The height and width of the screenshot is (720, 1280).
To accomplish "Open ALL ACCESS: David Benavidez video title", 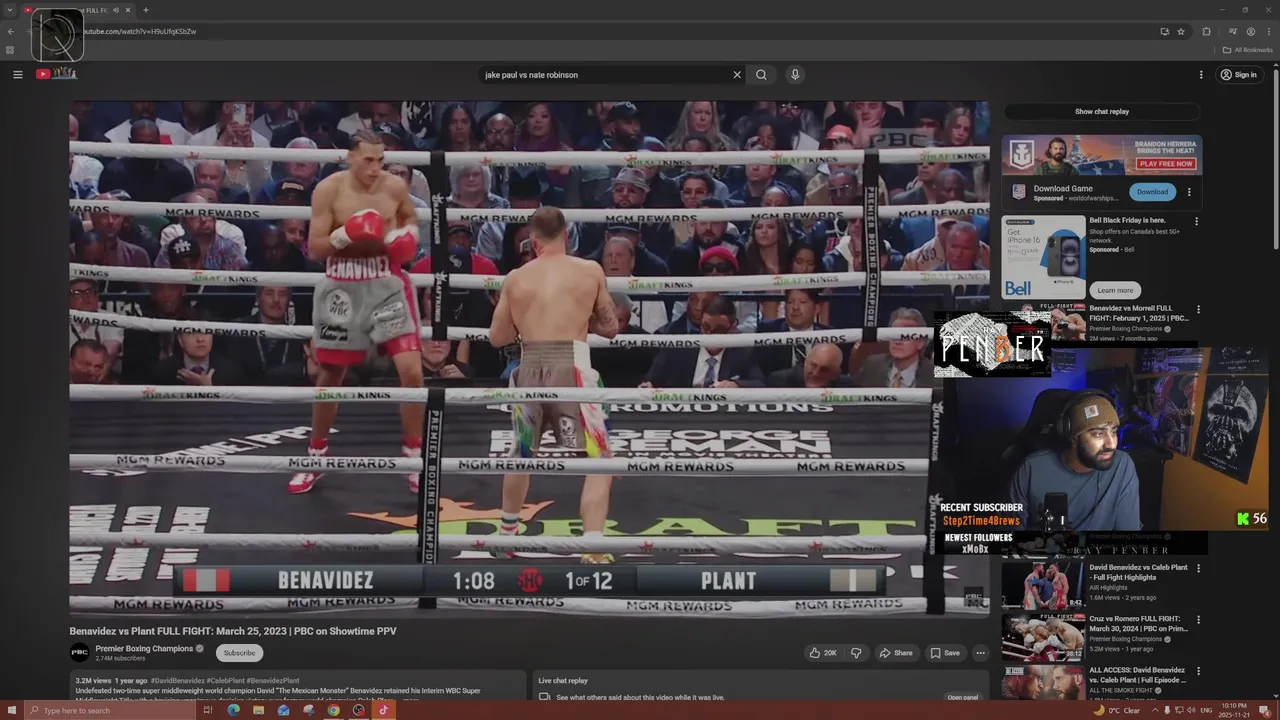I will (x=1138, y=675).
